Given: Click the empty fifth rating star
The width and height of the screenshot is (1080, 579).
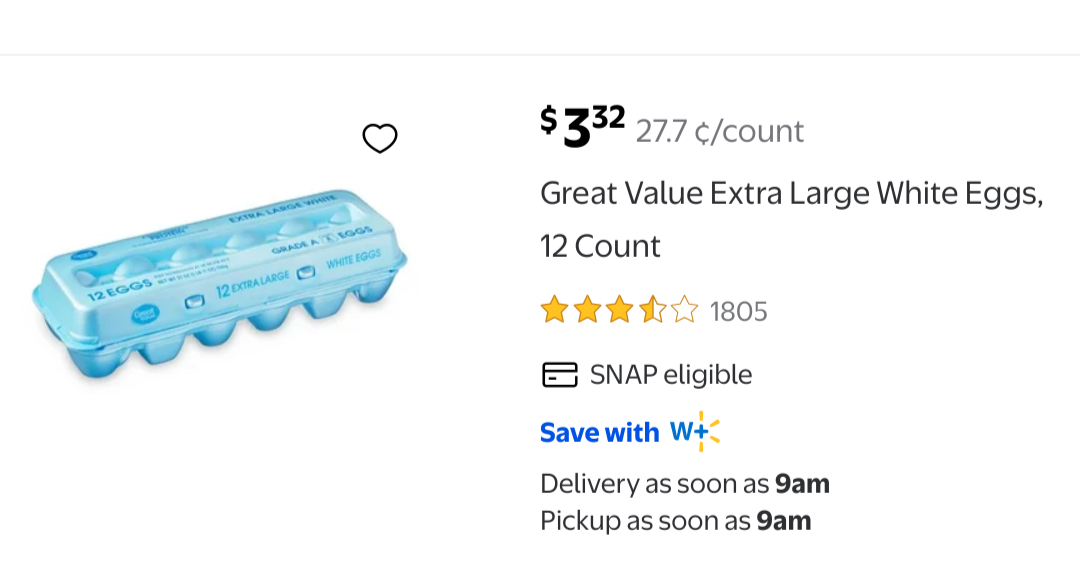Looking at the screenshot, I should coord(684,311).
